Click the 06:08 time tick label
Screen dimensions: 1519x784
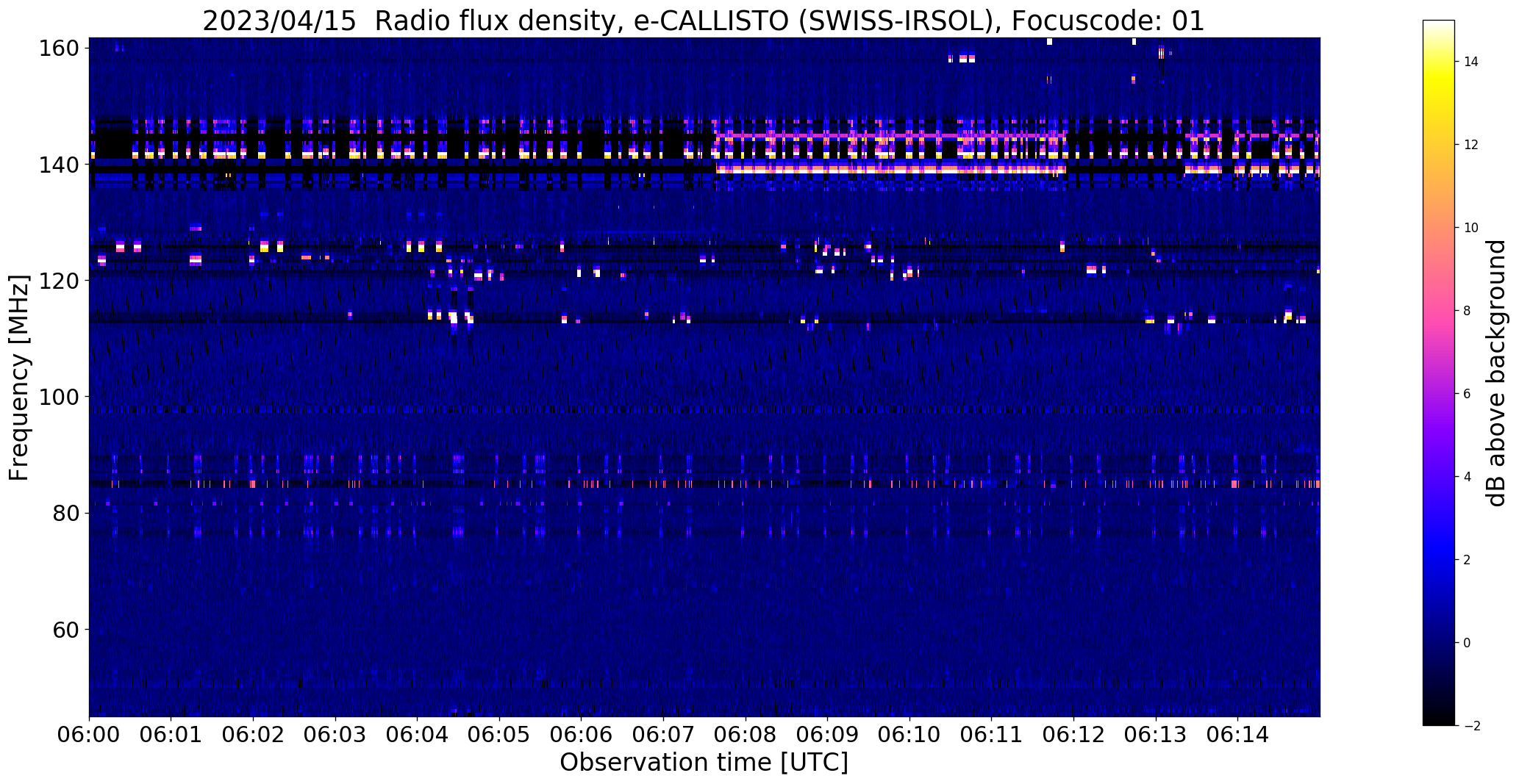(746, 734)
